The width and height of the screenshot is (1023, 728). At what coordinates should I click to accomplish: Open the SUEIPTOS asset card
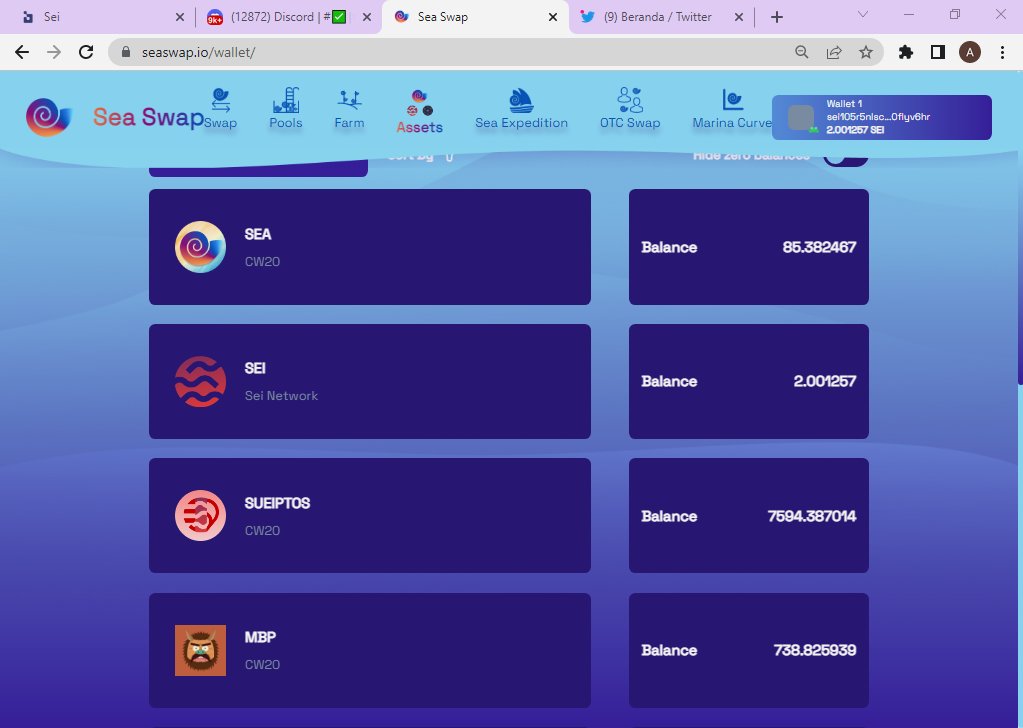tap(370, 515)
